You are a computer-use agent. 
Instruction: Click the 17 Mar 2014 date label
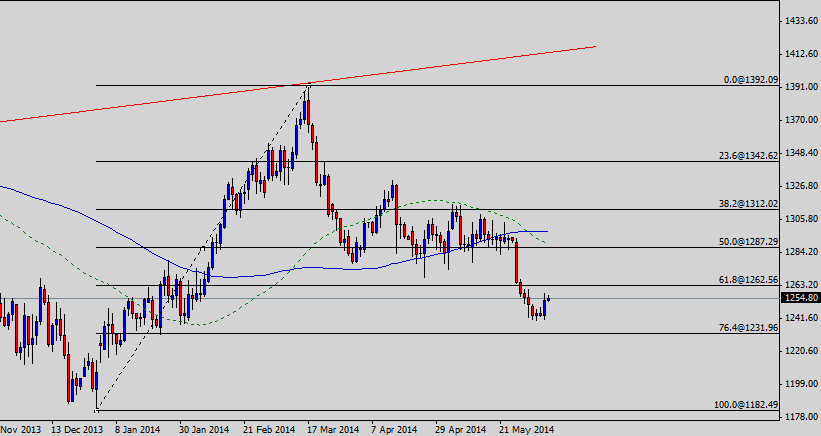point(333,428)
